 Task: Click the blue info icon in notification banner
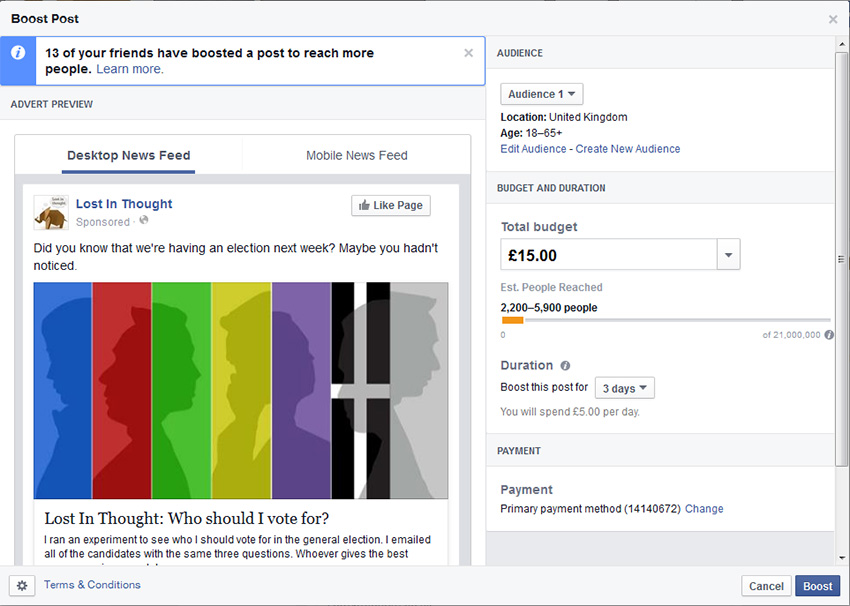pos(18,53)
